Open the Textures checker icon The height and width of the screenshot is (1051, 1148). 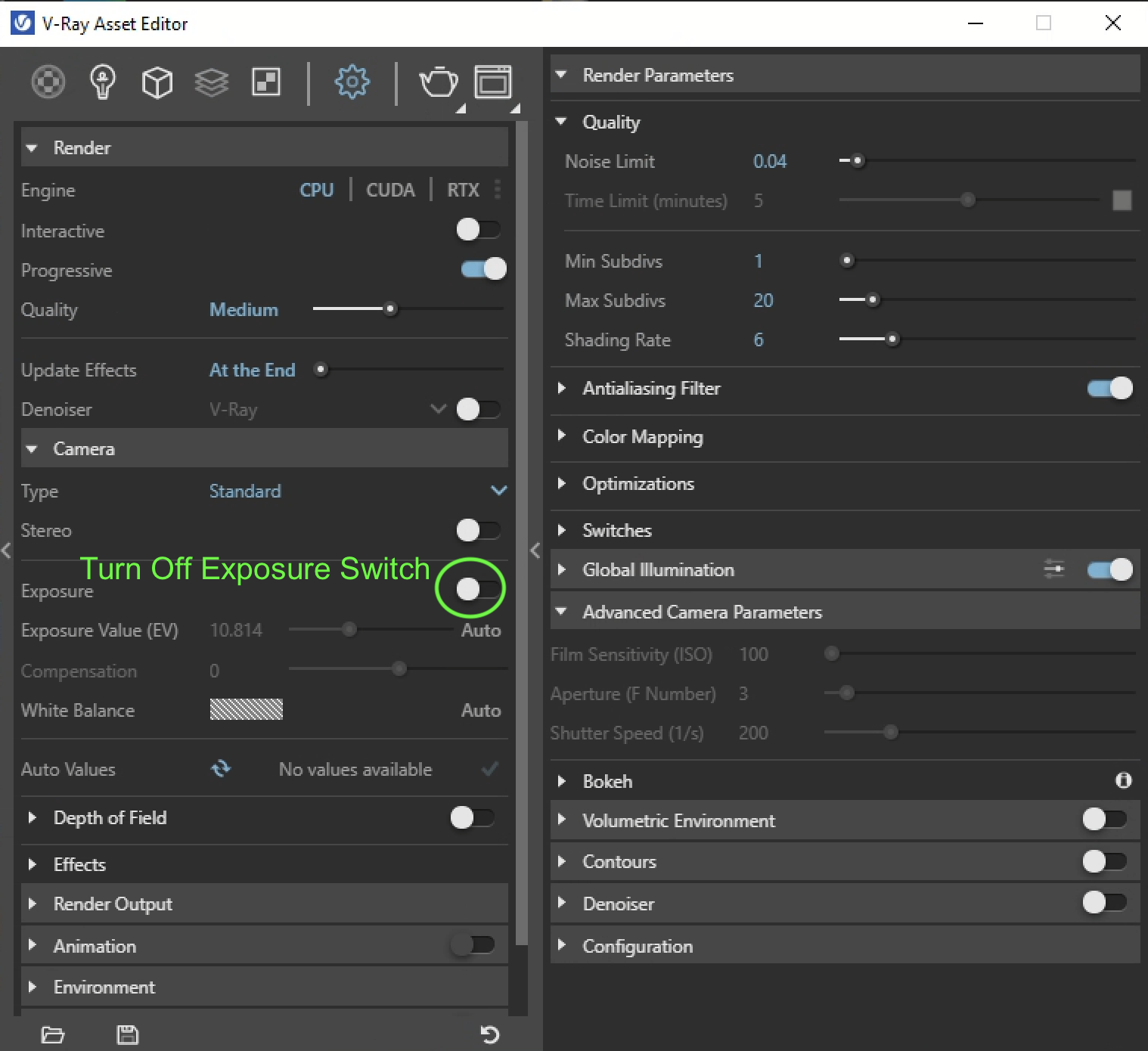pos(266,82)
